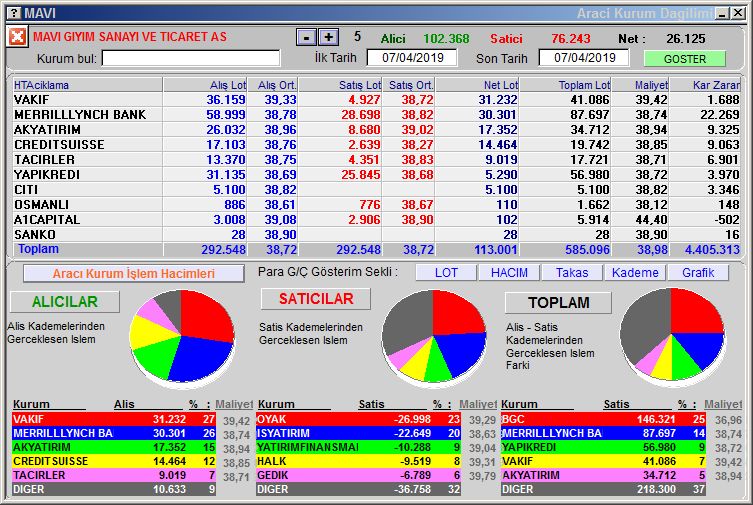Select the CITI row
The height and width of the screenshot is (505, 753).
376,190
